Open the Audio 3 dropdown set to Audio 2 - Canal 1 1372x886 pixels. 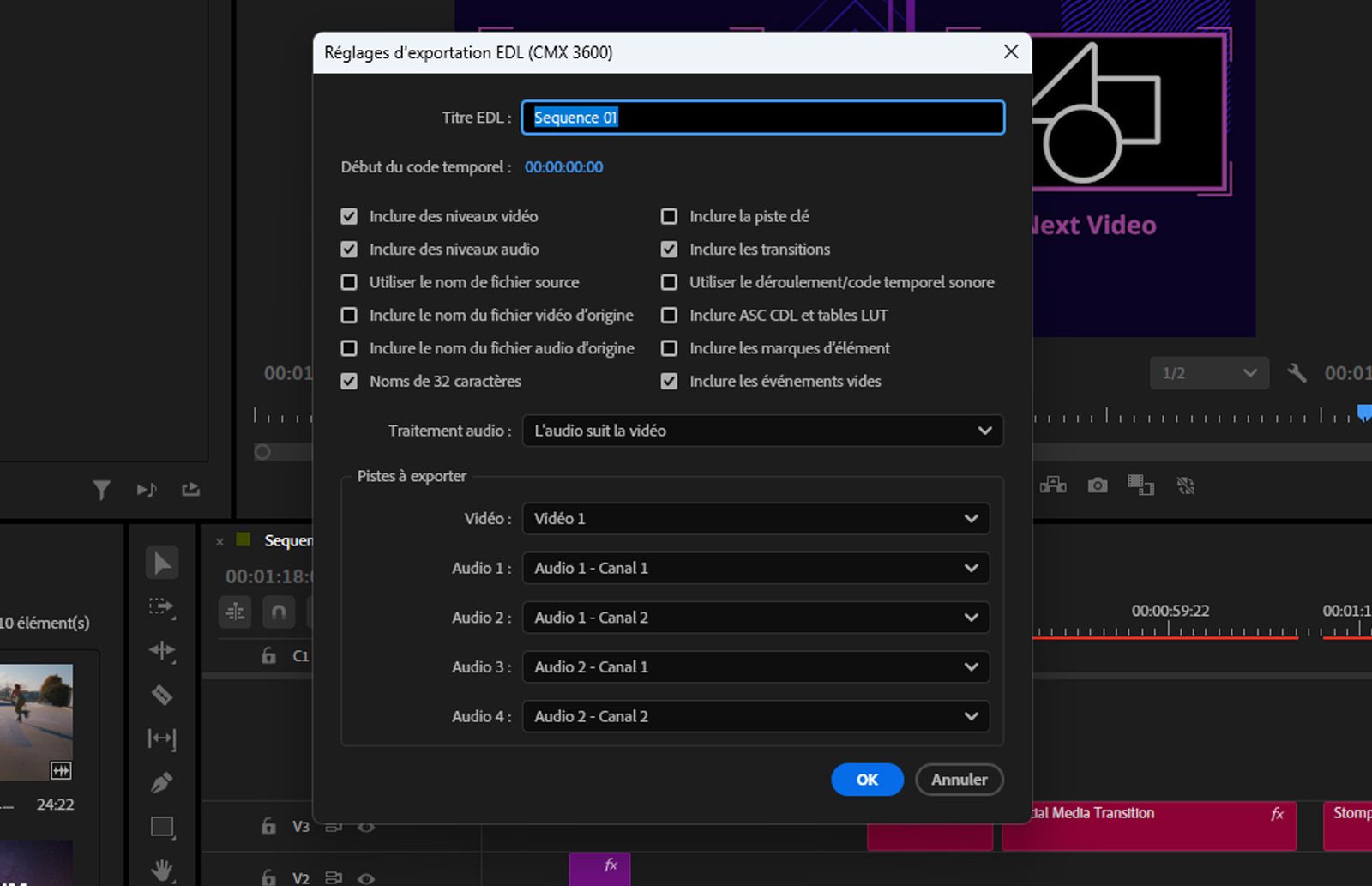pos(755,666)
